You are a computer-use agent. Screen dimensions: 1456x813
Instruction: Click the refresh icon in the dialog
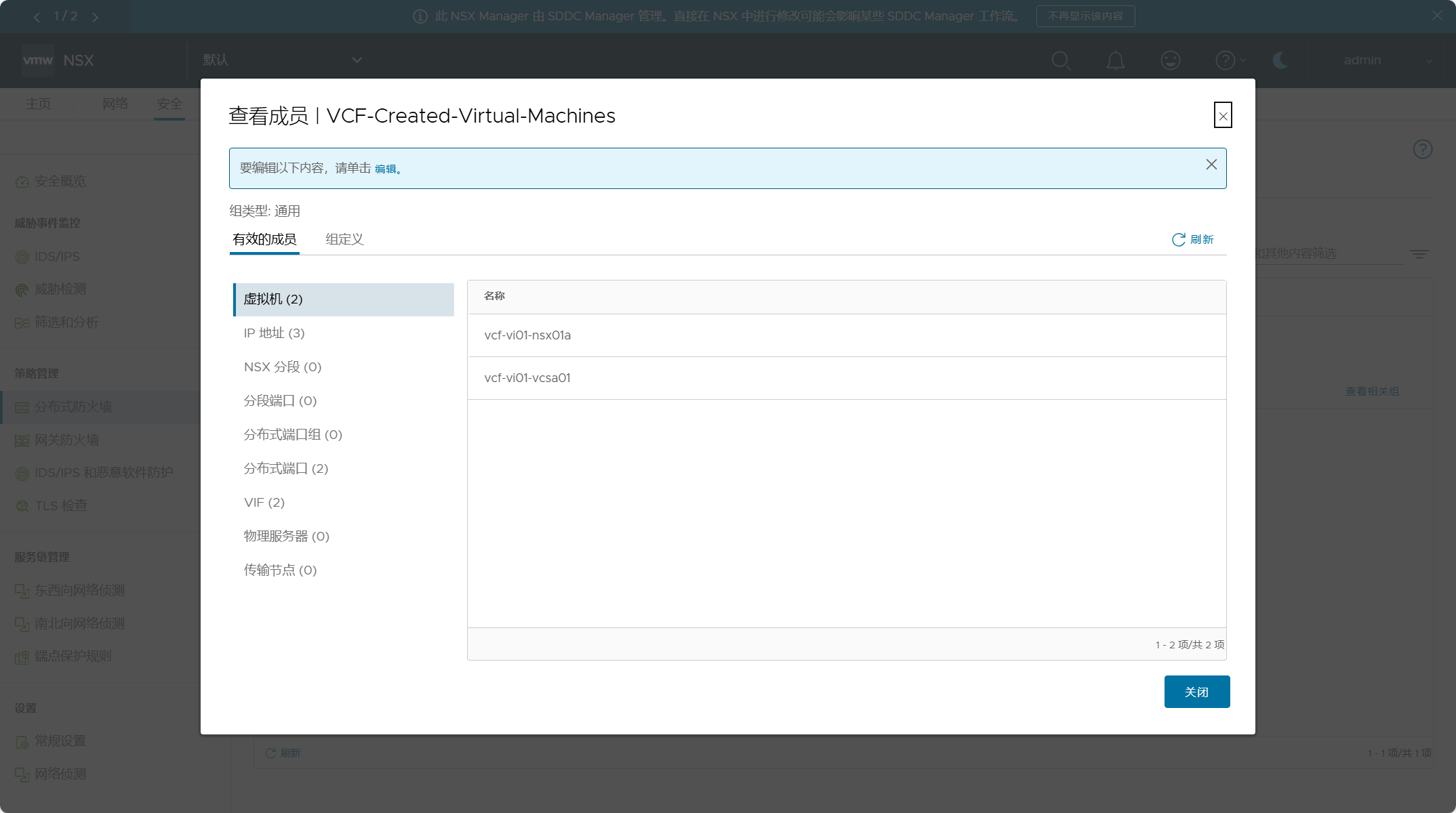coord(1179,240)
